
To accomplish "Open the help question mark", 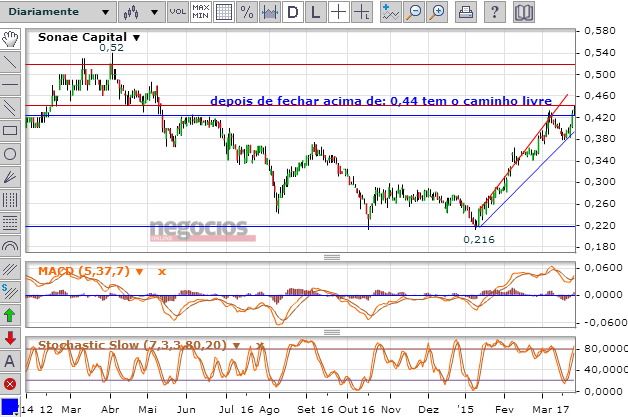I will pyautogui.click(x=495, y=12).
